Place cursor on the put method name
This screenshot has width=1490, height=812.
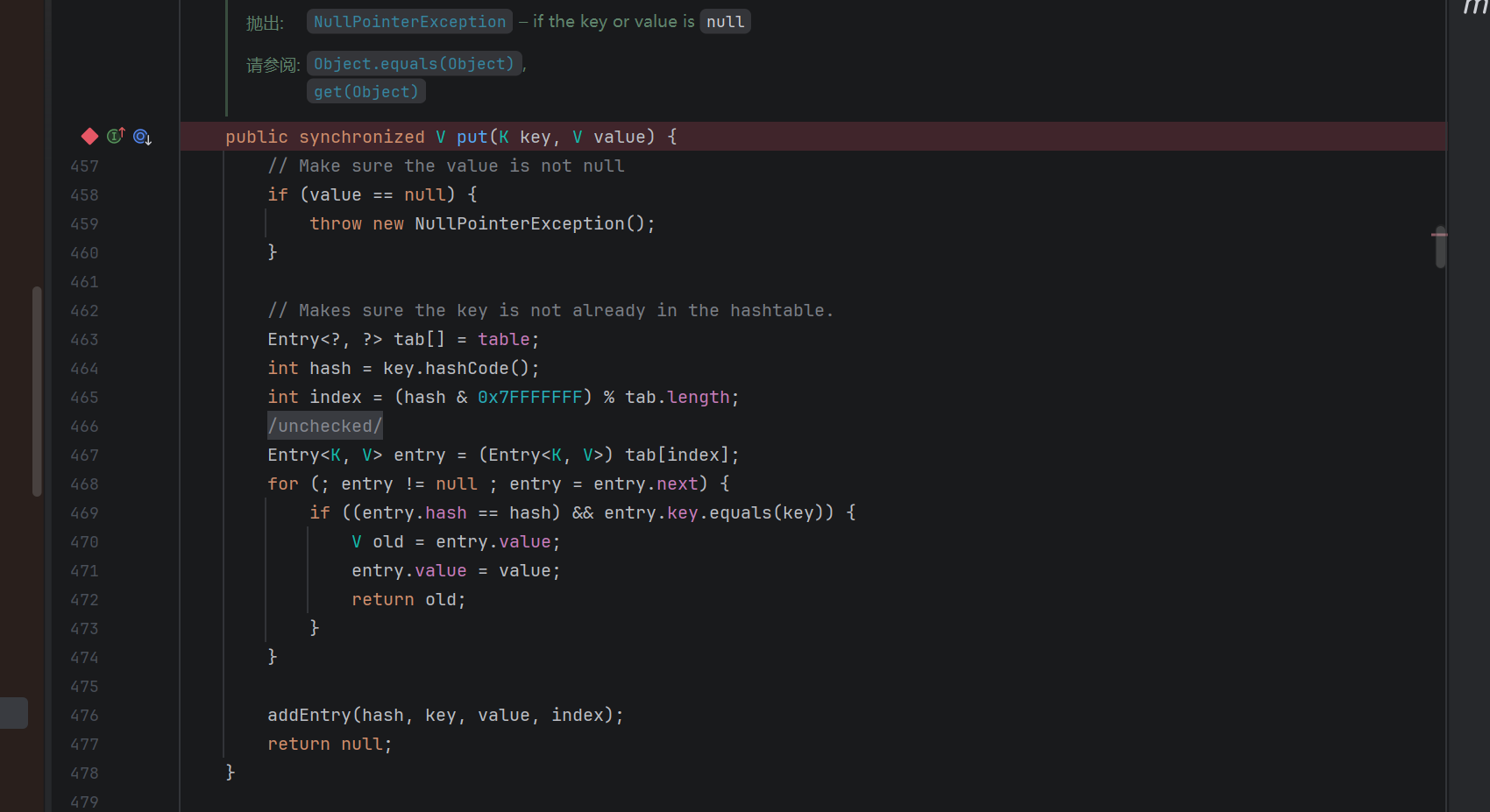[472, 137]
